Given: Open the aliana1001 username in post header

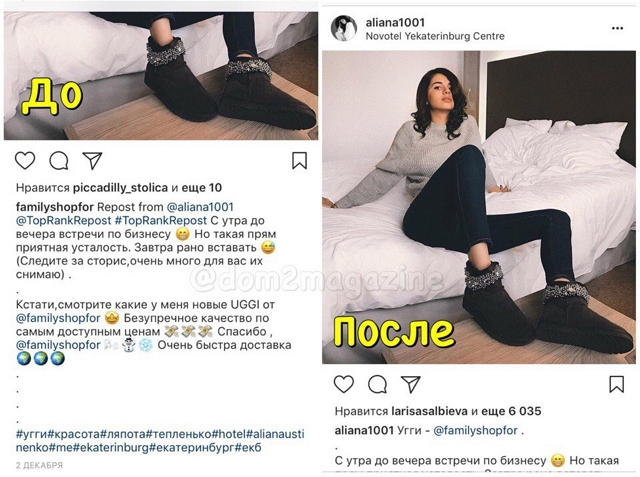Looking at the screenshot, I should click(395, 22).
